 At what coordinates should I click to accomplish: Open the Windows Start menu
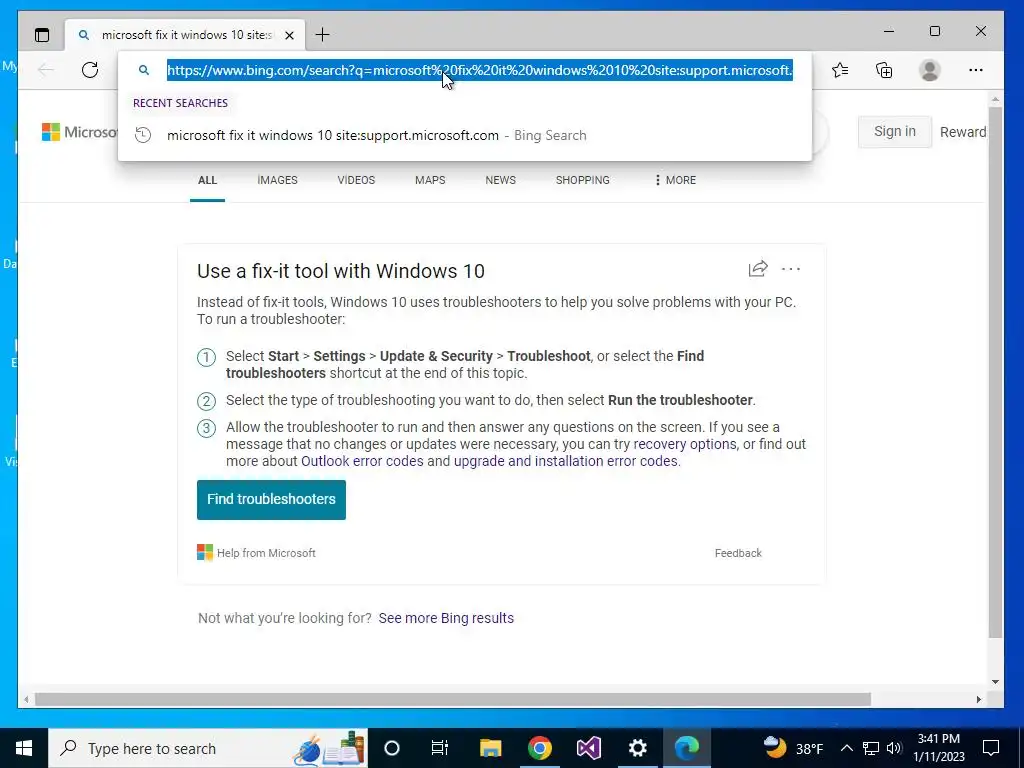point(24,748)
